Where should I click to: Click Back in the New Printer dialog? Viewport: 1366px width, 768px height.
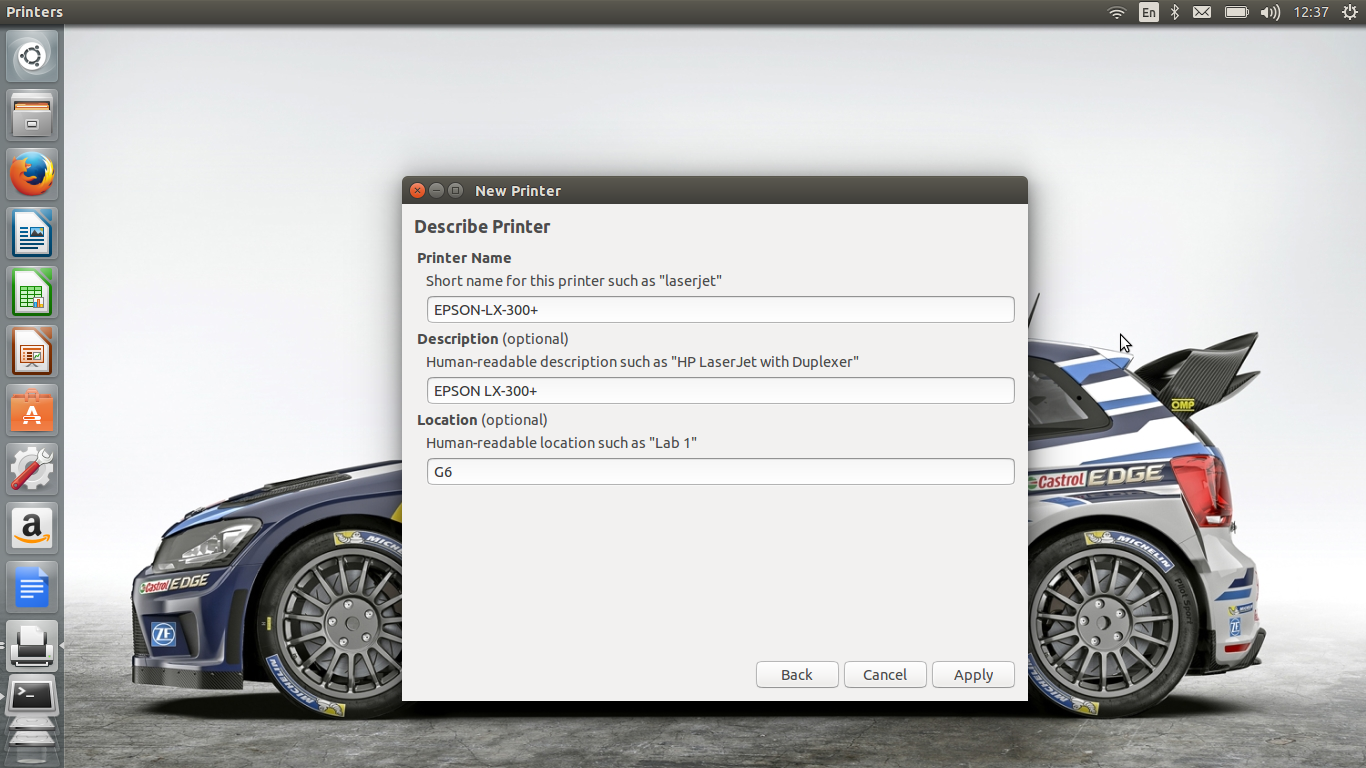[x=797, y=675]
